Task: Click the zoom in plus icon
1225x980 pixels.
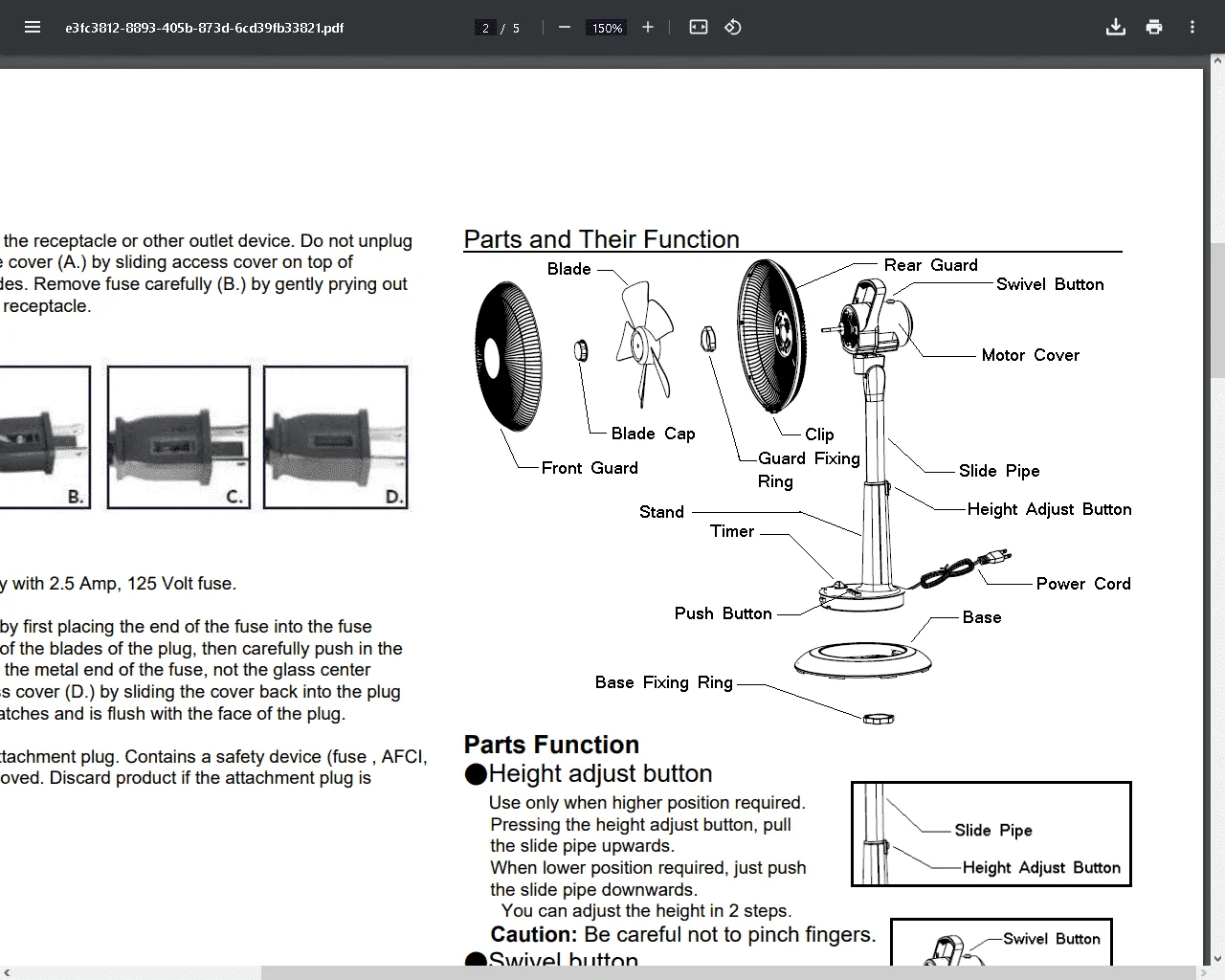Action: pos(648,27)
